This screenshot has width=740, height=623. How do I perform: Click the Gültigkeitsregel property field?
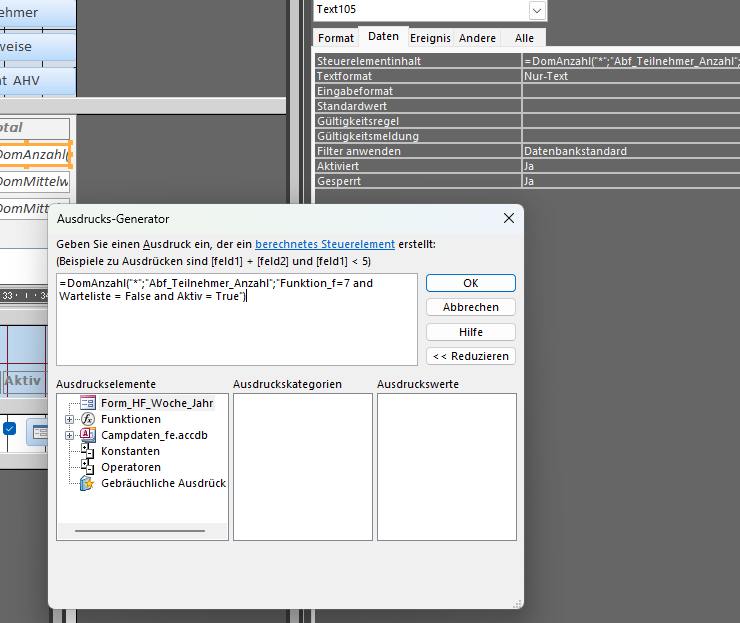coord(631,121)
